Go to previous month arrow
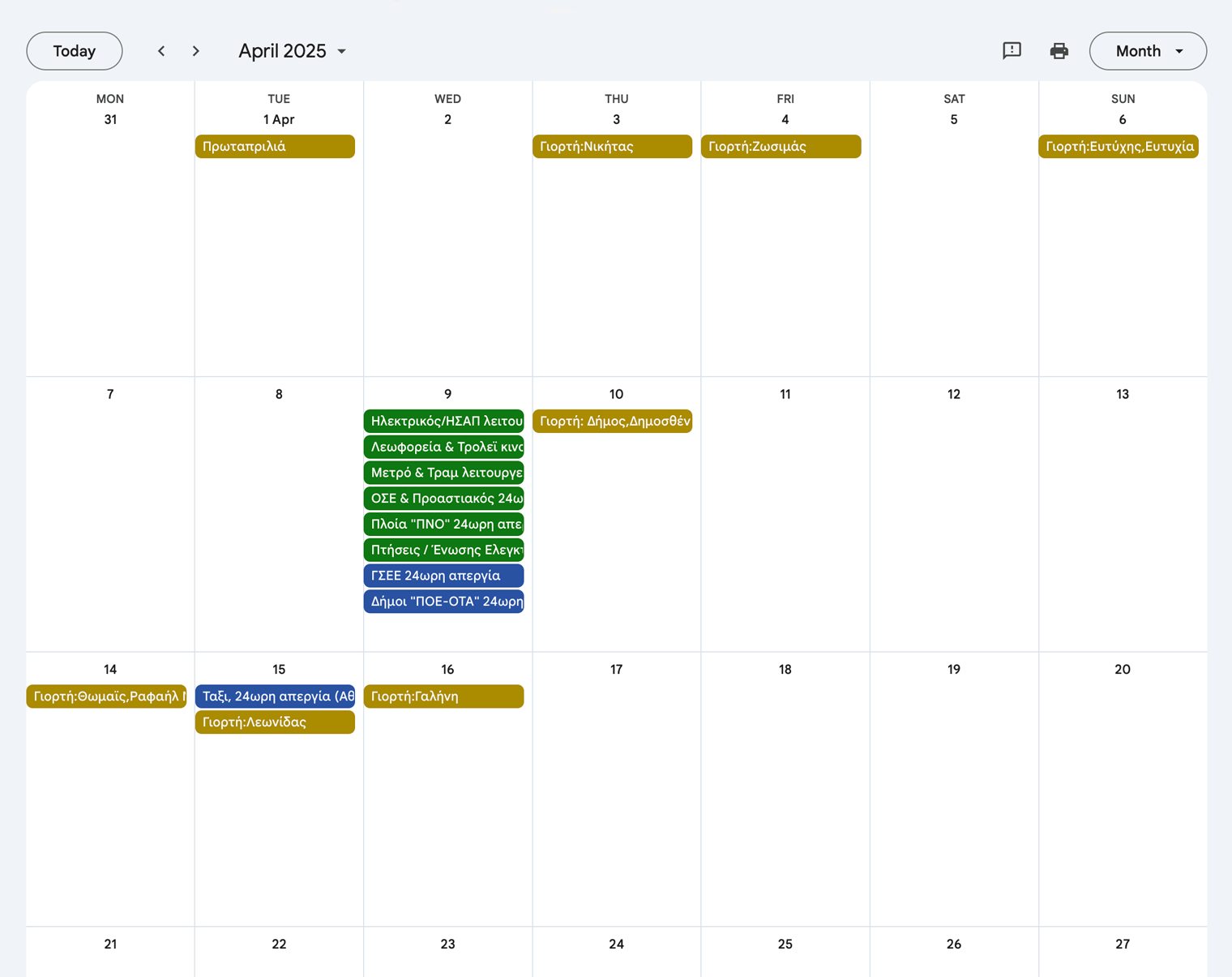Screen dimensions: 1232x977 tap(161, 51)
